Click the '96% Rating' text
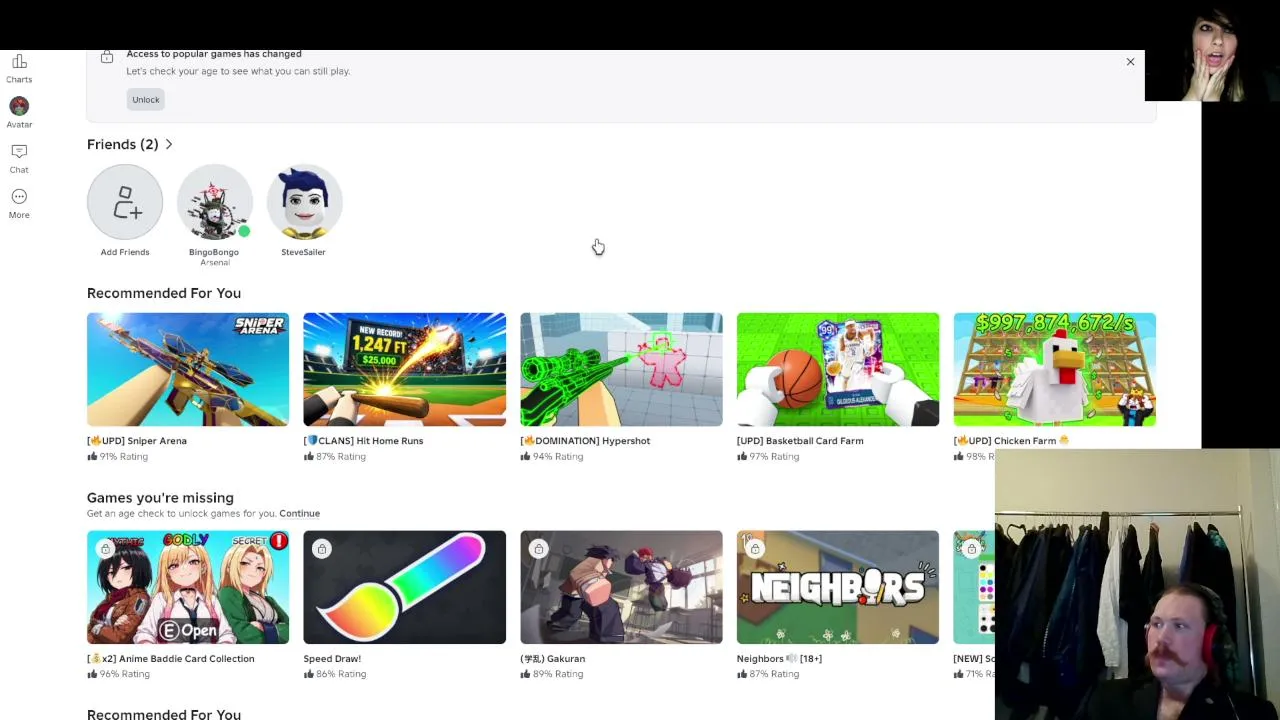 click(x=125, y=674)
